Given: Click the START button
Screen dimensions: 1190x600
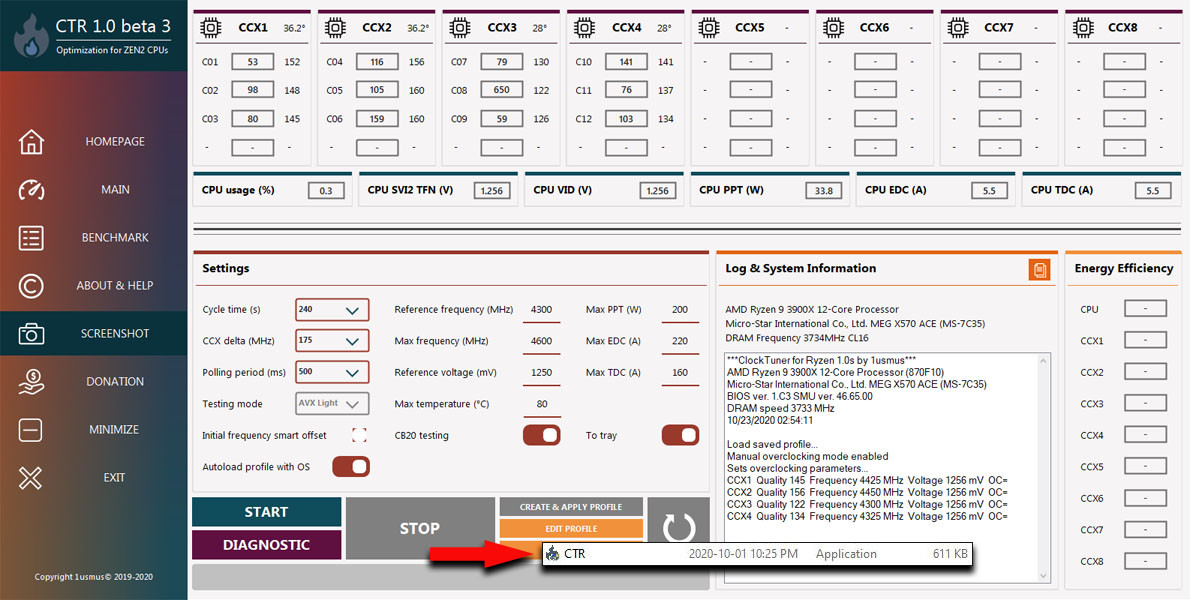Looking at the screenshot, I should [x=266, y=512].
